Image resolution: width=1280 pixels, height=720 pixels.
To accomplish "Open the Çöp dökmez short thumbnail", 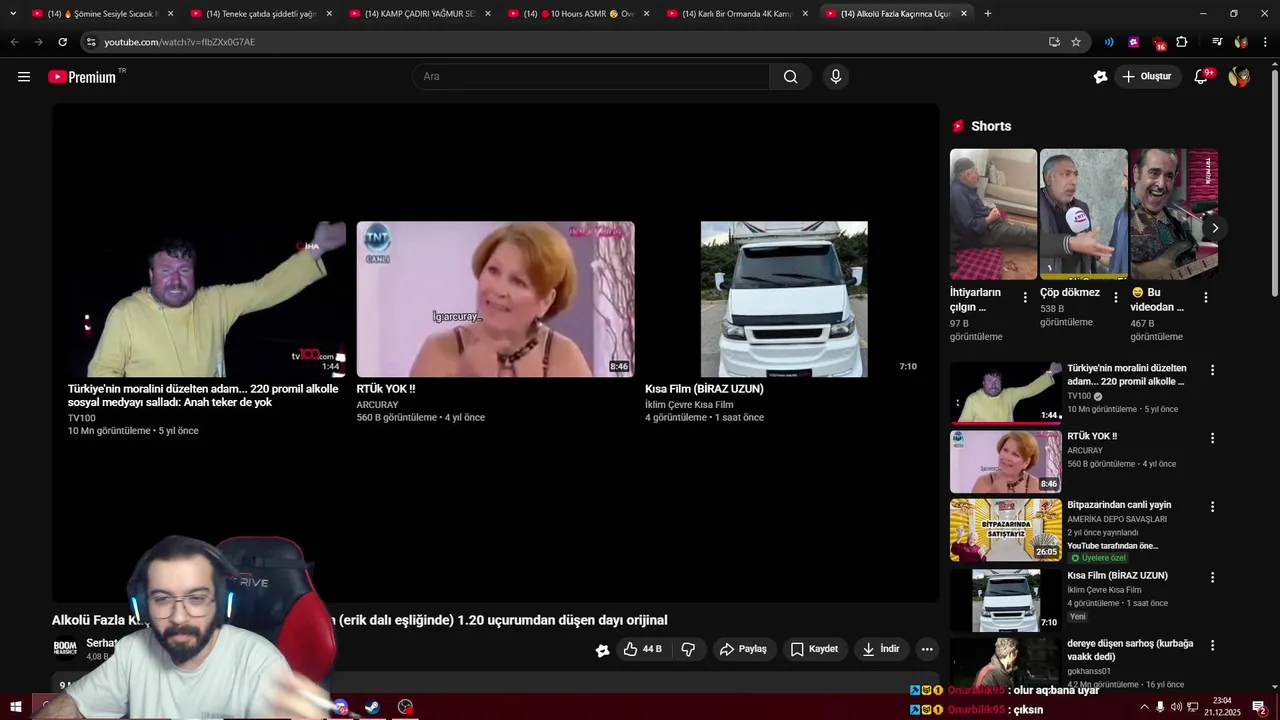I will pos(1083,214).
